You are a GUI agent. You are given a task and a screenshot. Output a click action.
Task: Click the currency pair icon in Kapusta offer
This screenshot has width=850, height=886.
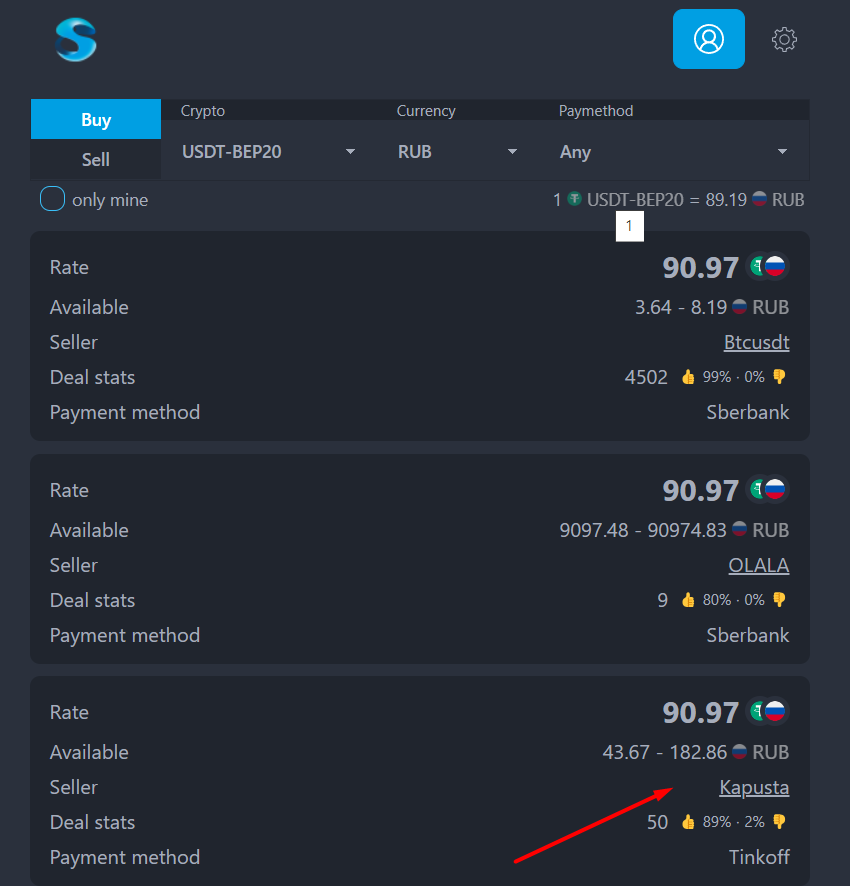[767, 711]
